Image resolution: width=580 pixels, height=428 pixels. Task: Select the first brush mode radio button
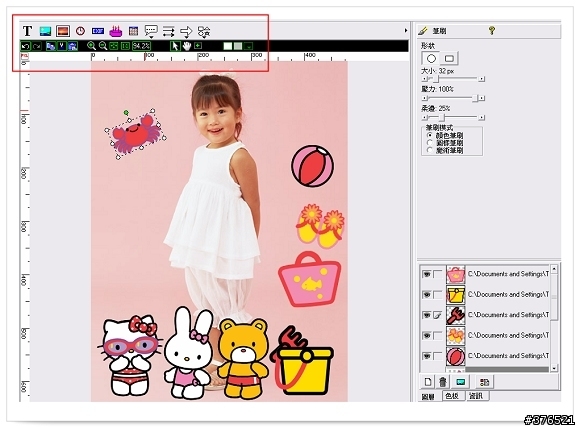[x=430, y=135]
